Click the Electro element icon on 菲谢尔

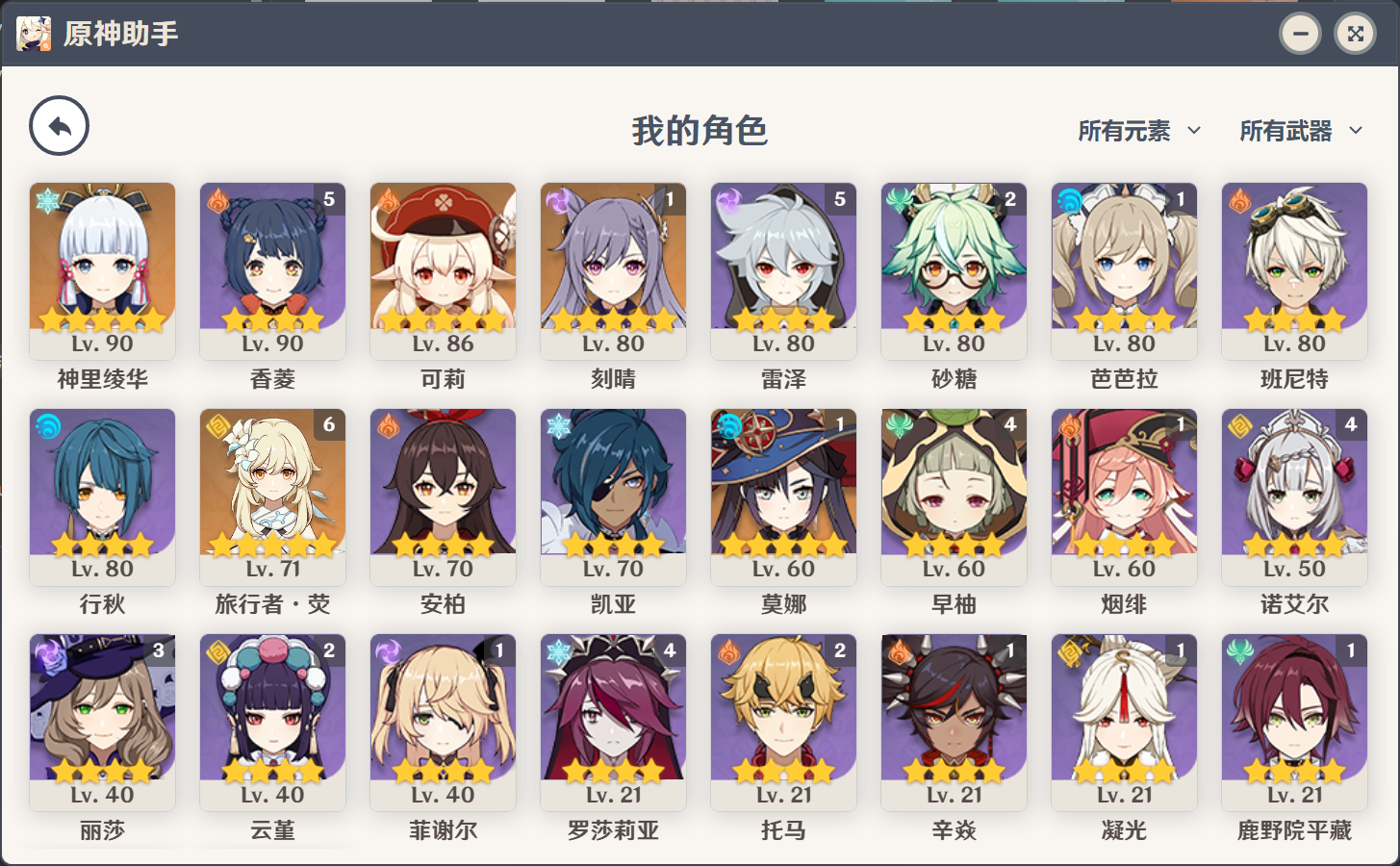pyautogui.click(x=388, y=651)
